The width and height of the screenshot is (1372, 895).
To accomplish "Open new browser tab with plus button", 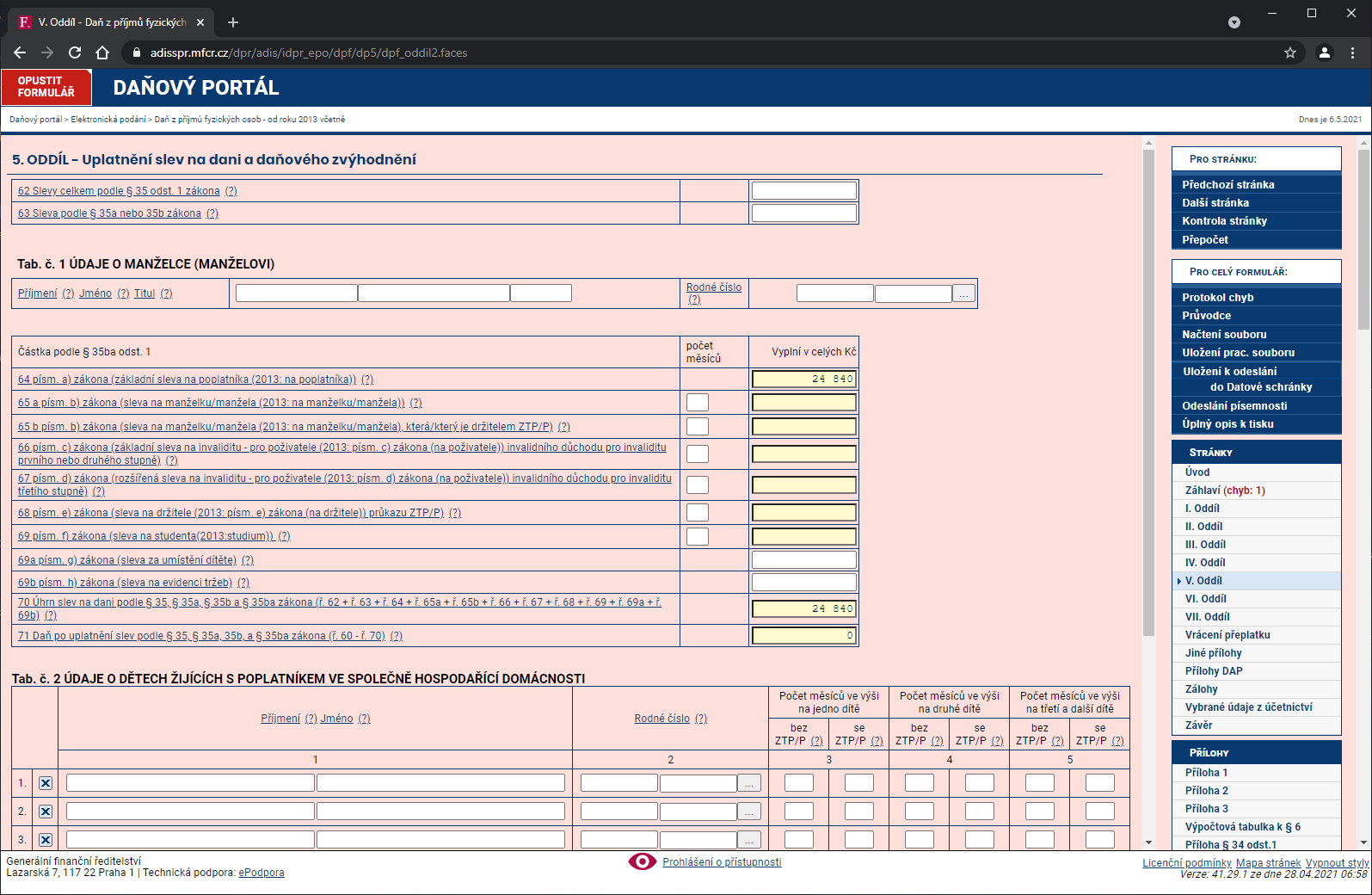I will 233,22.
